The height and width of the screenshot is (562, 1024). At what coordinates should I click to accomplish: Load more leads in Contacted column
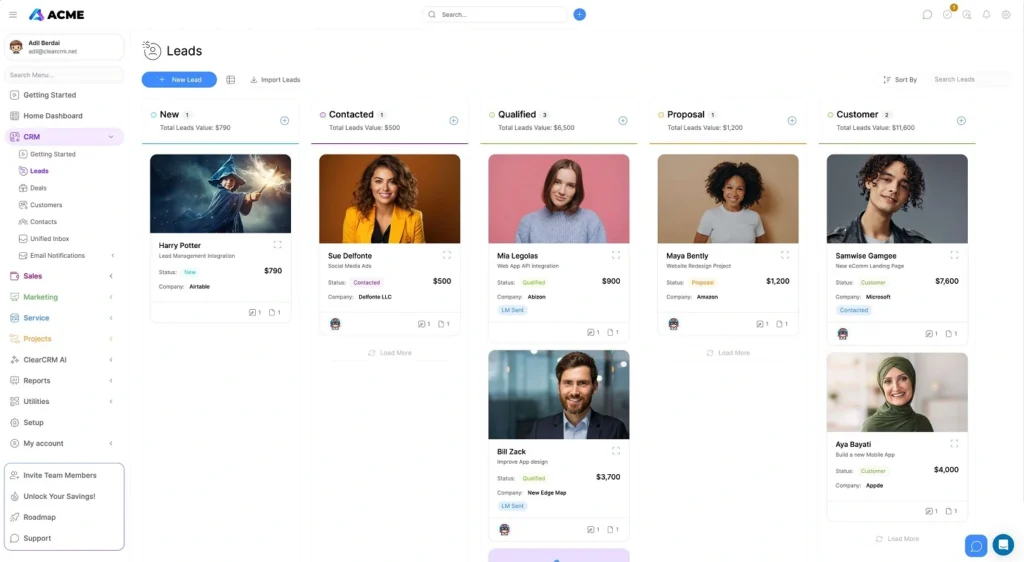390,352
